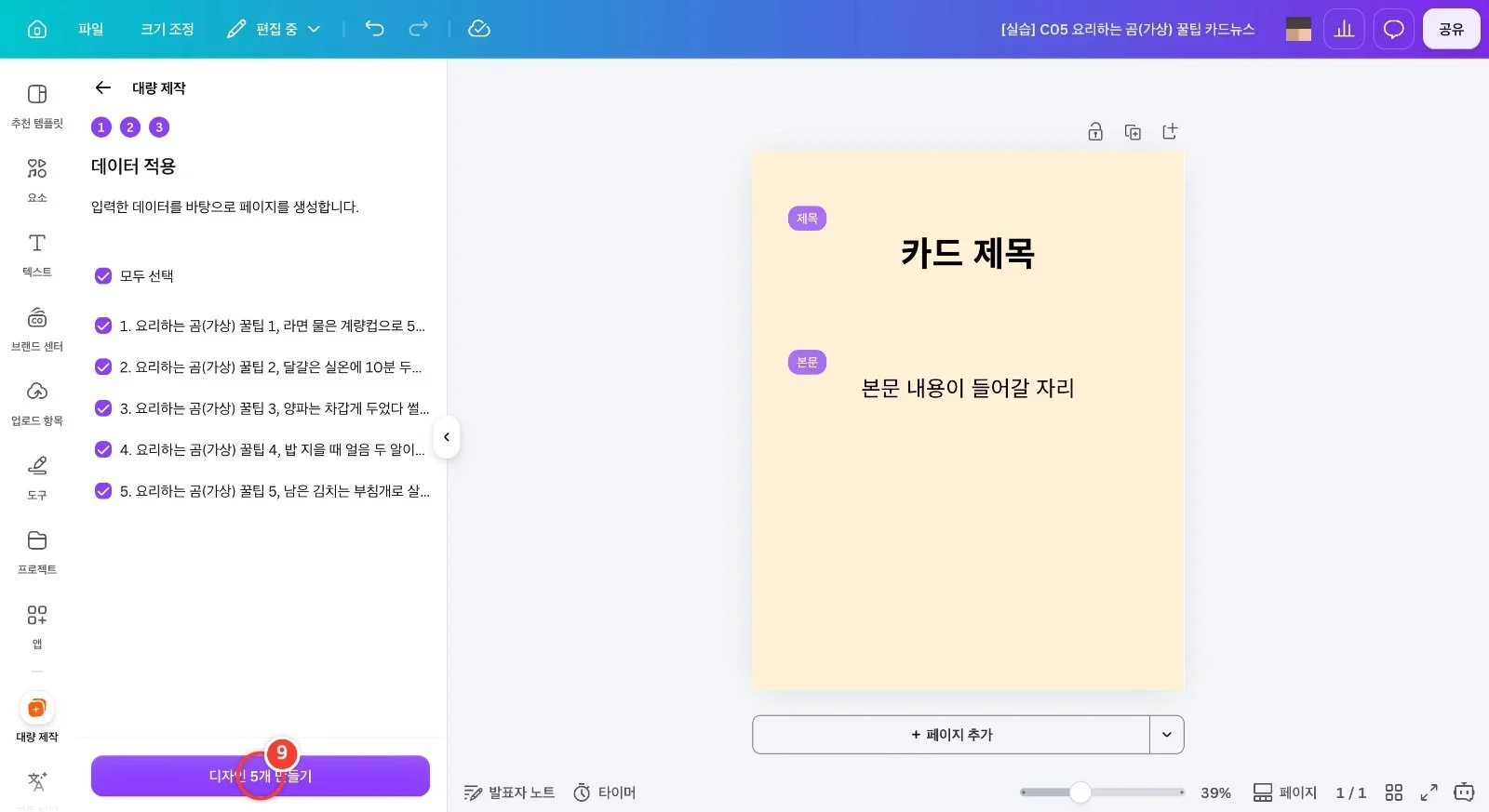Open 앱 apps panel
The height and width of the screenshot is (812, 1489).
pos(37,627)
